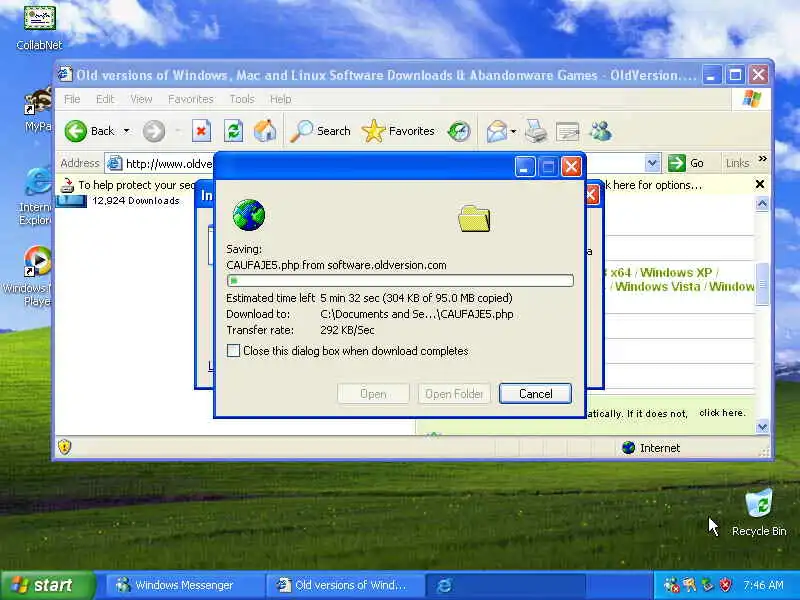Click the page scrollbar up arrow

pos(762,204)
